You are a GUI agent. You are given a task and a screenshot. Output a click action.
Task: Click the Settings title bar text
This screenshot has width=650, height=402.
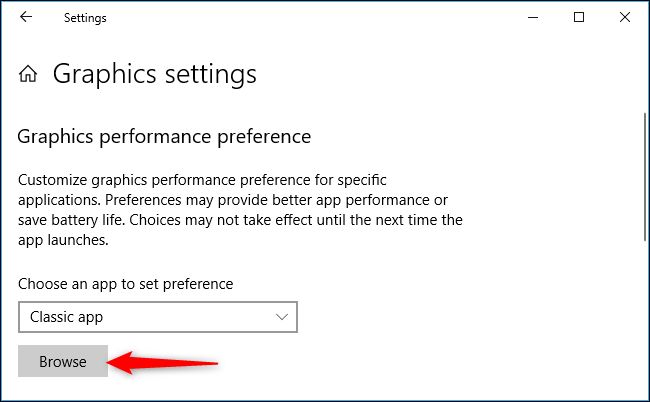[85, 18]
